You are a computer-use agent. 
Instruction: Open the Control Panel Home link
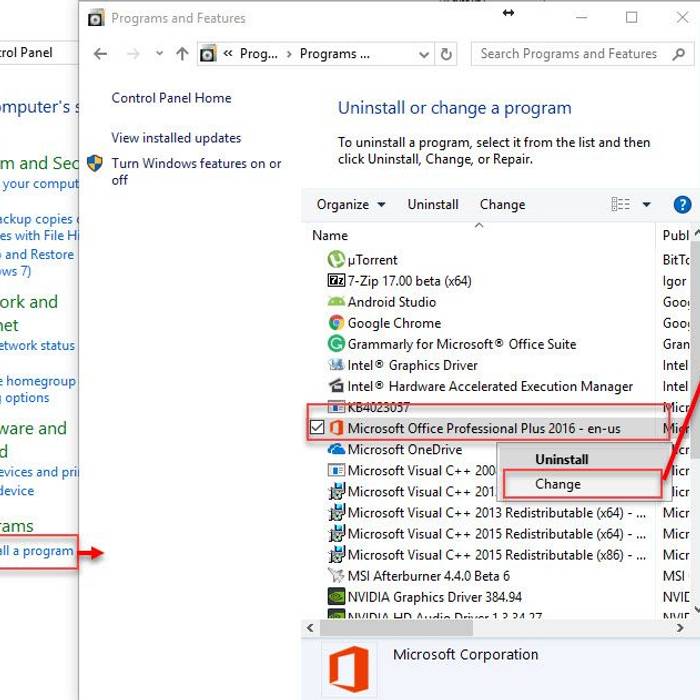pyautogui.click(x=171, y=98)
